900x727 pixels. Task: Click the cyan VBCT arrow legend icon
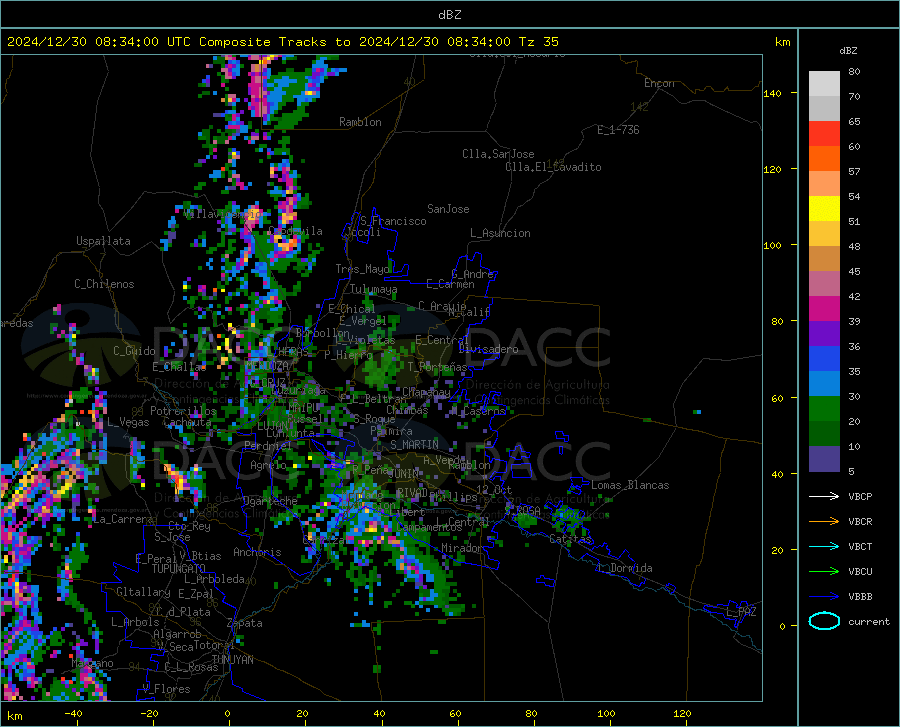coord(824,546)
